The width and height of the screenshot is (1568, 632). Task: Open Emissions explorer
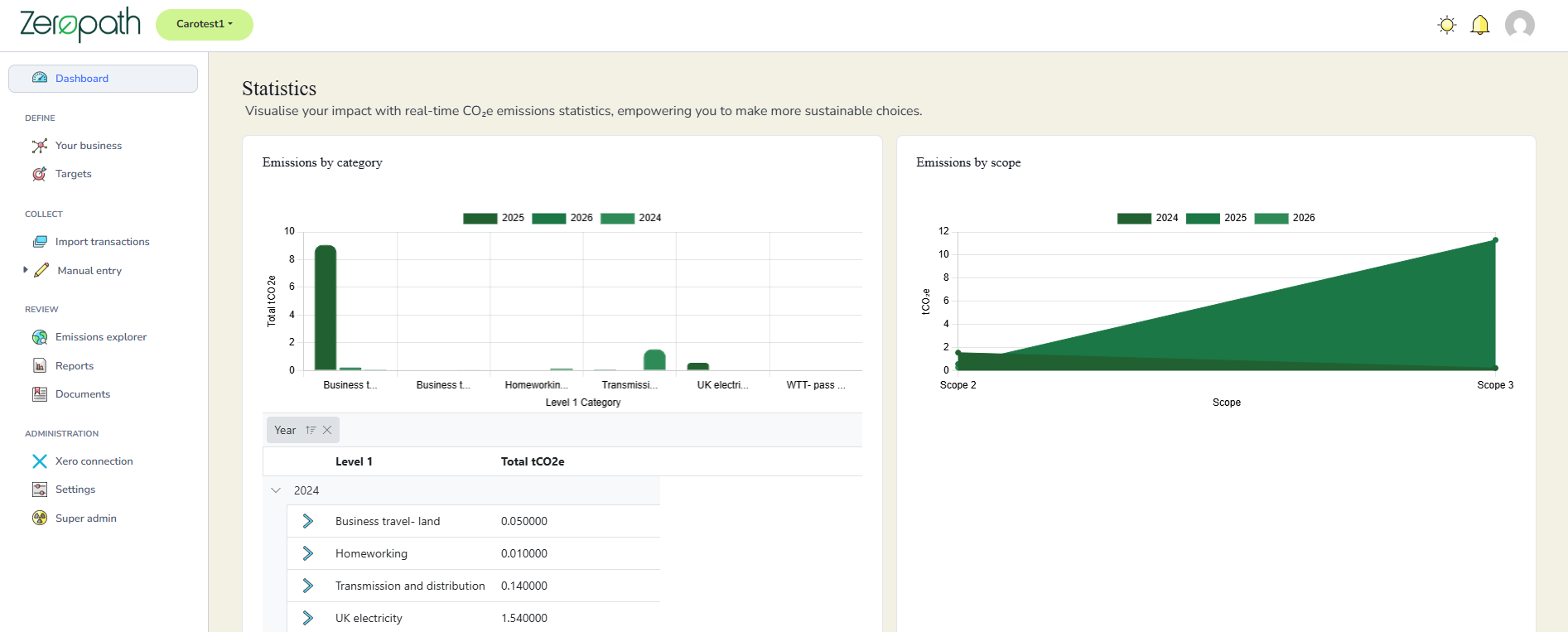pos(101,337)
